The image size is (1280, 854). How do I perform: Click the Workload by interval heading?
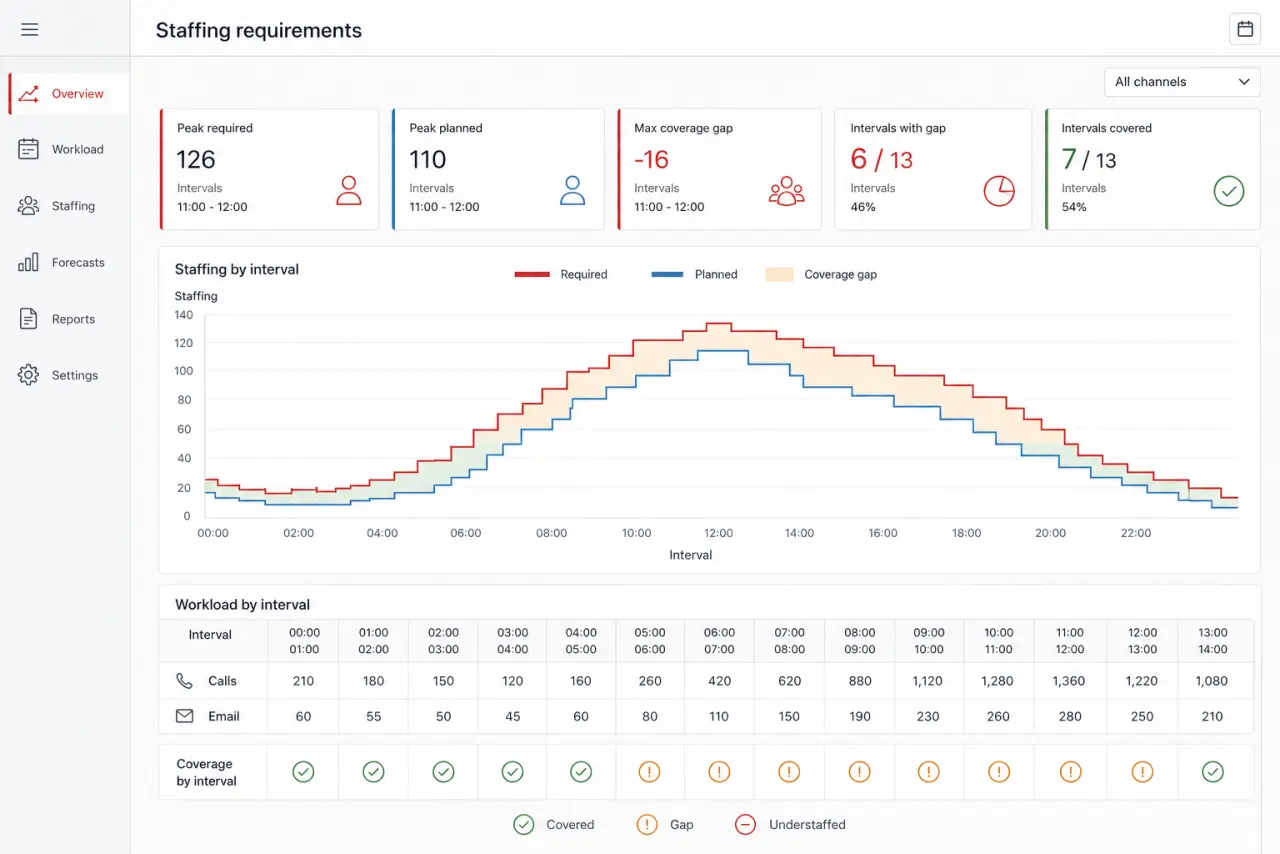pyautogui.click(x=242, y=605)
